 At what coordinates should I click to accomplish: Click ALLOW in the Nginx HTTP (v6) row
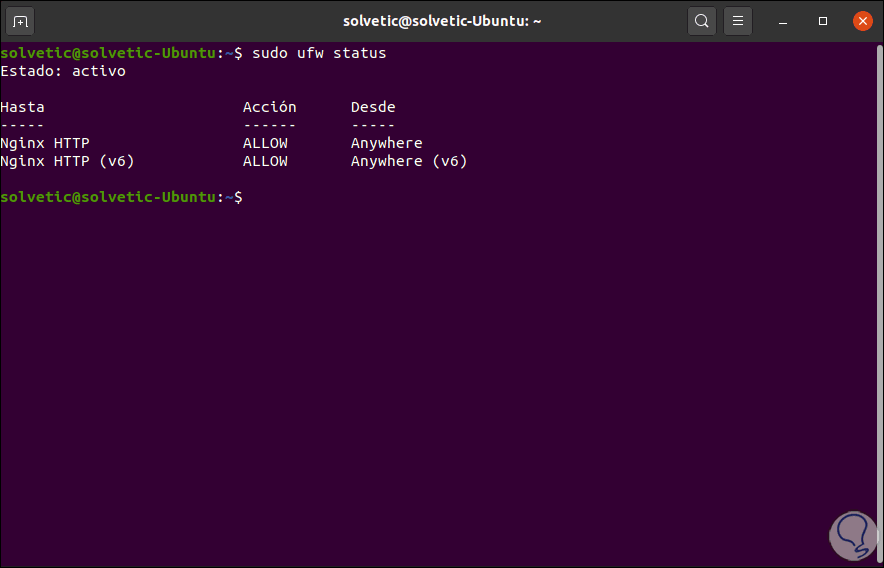pos(265,161)
